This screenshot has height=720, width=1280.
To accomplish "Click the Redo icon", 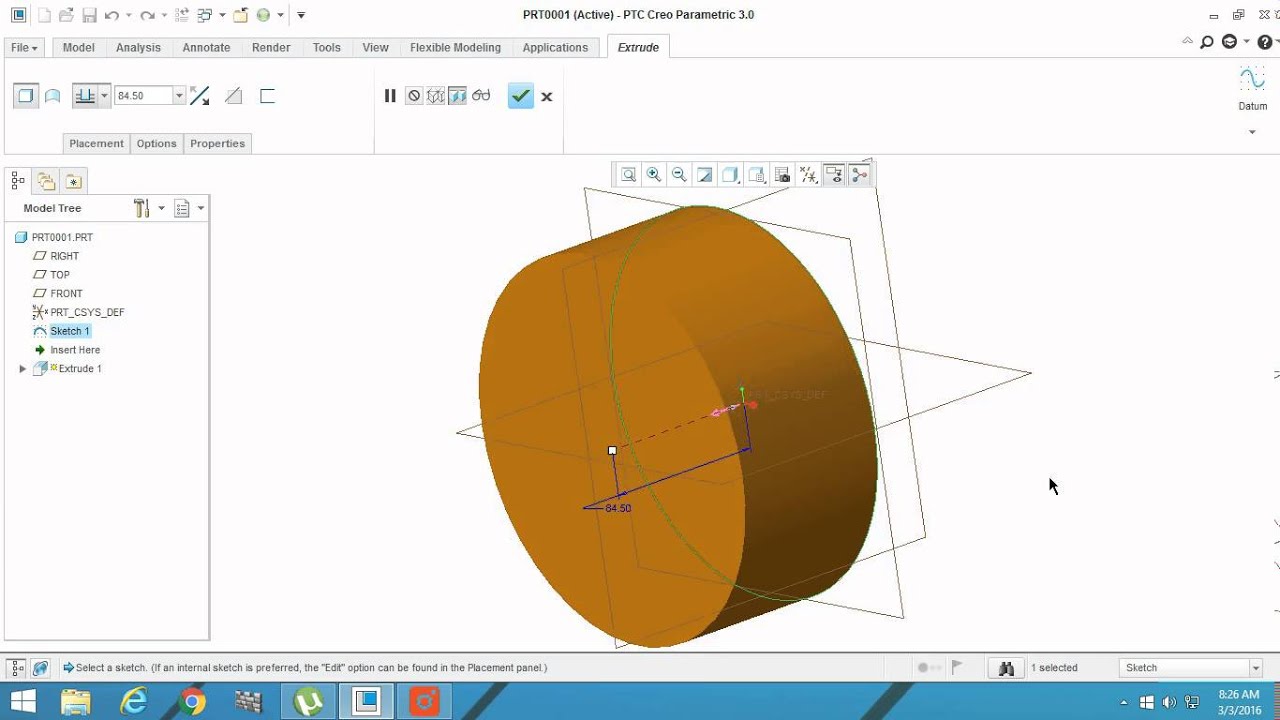I will click(147, 15).
